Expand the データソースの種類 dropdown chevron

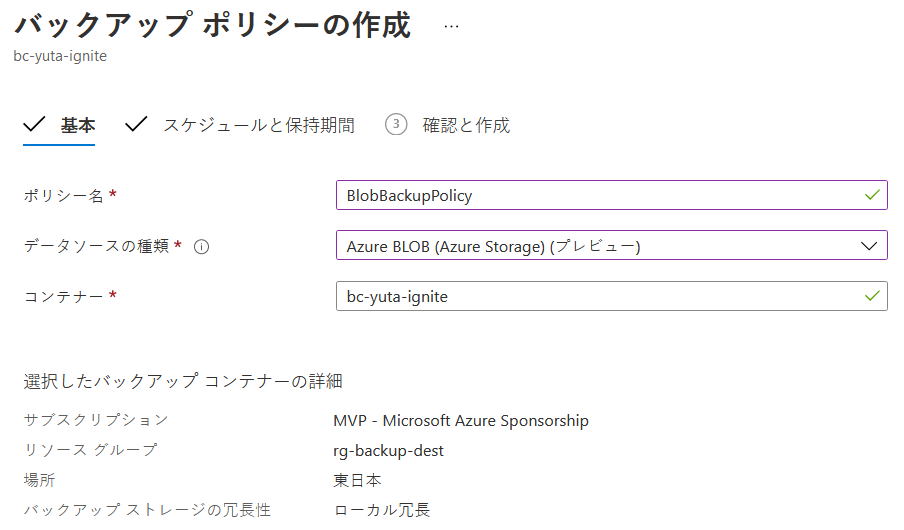click(869, 246)
